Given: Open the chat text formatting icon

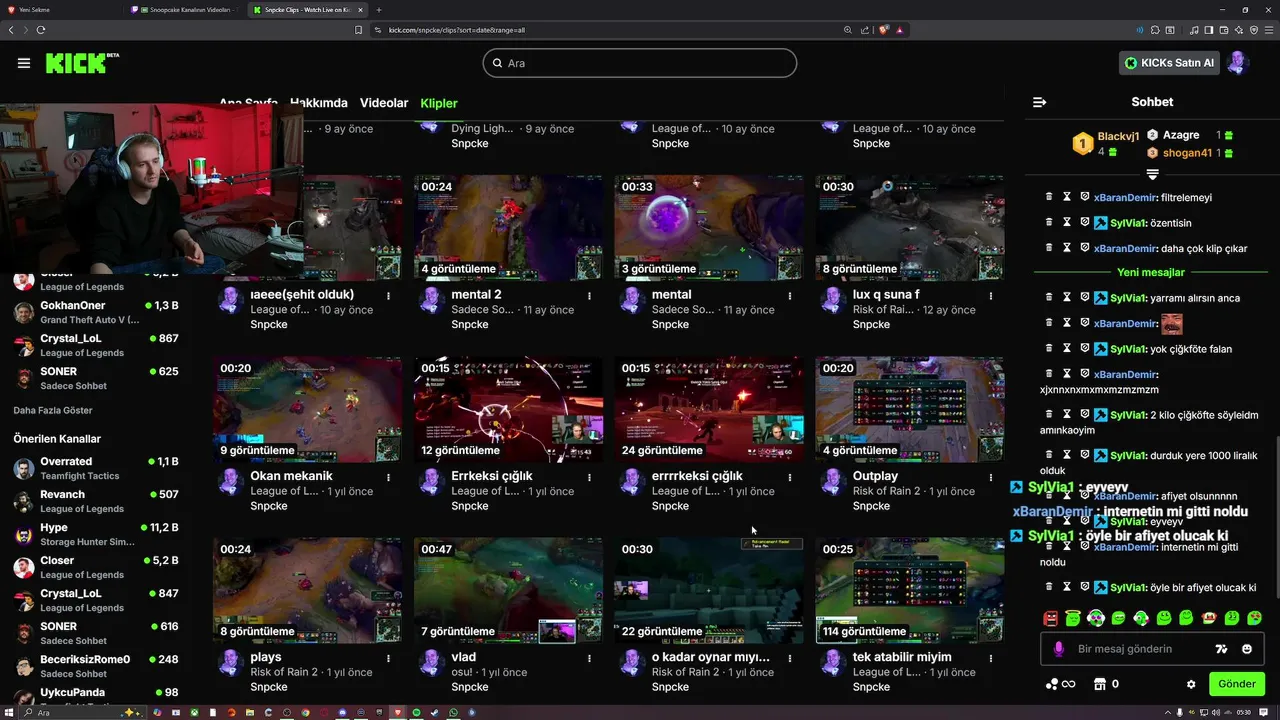Looking at the screenshot, I should pyautogui.click(x=1221, y=649).
